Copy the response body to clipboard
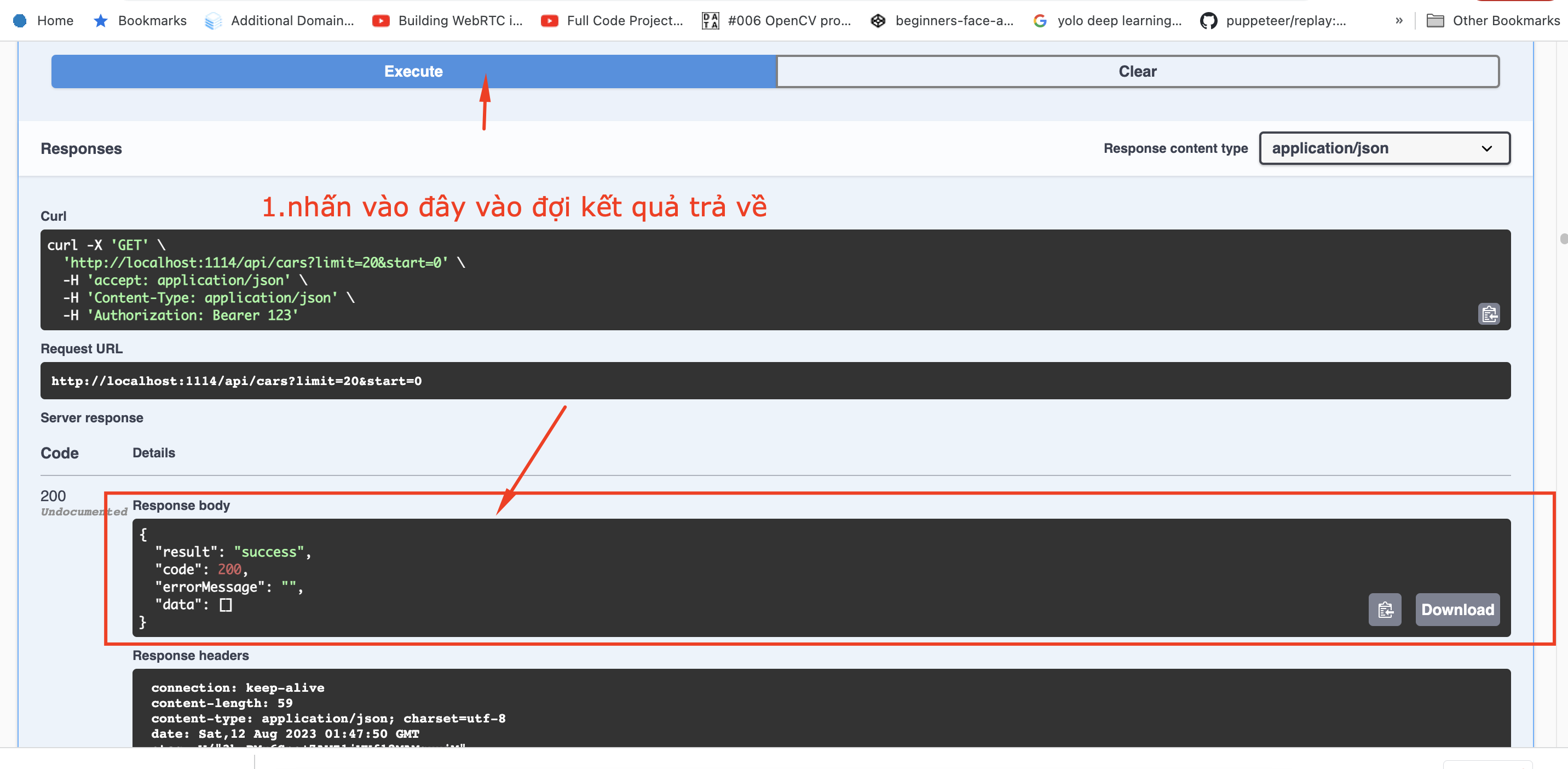The height and width of the screenshot is (769, 1568). (x=1385, y=610)
